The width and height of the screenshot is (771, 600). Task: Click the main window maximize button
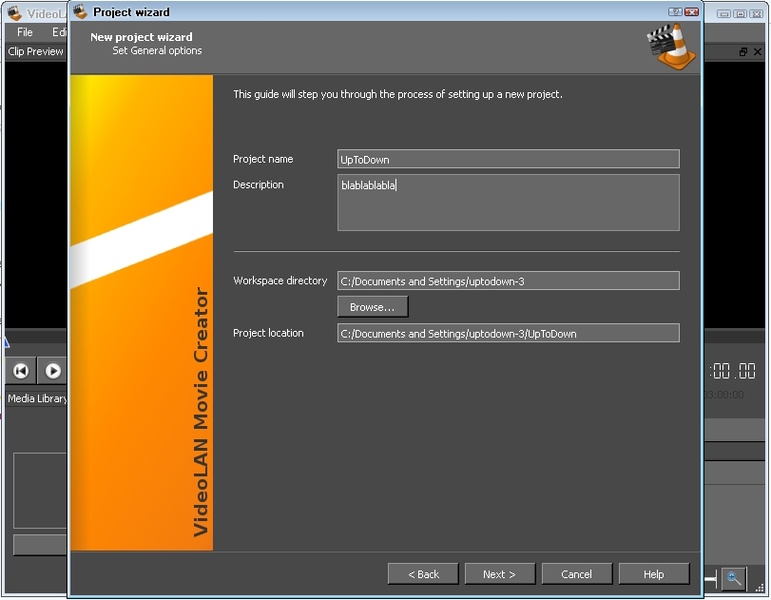[x=740, y=14]
